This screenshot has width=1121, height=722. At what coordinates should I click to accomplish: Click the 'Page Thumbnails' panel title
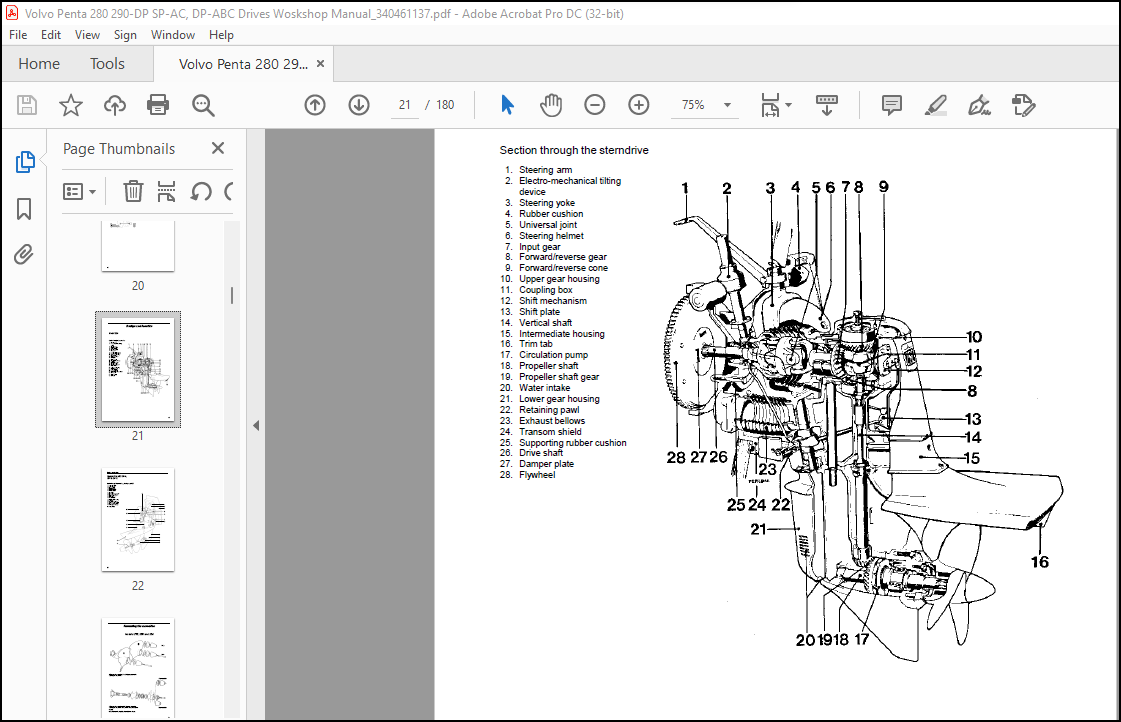[x=119, y=149]
